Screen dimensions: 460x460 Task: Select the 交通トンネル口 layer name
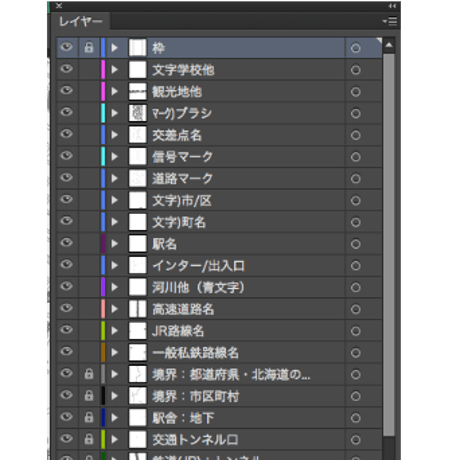[x=195, y=440]
